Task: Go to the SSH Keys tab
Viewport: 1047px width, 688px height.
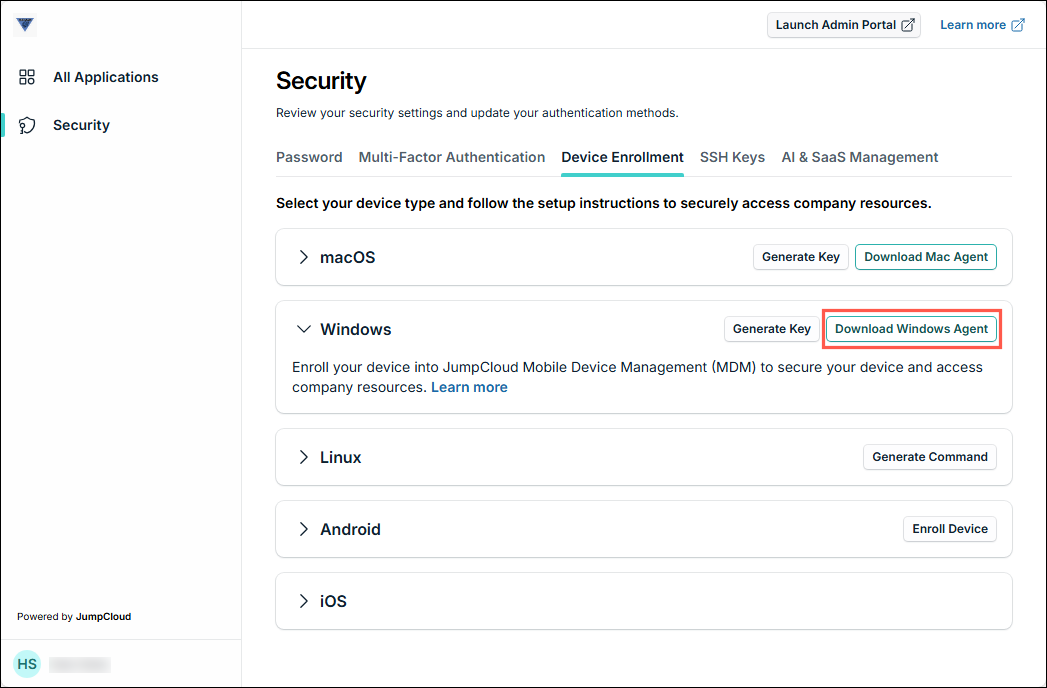Action: tap(732, 157)
